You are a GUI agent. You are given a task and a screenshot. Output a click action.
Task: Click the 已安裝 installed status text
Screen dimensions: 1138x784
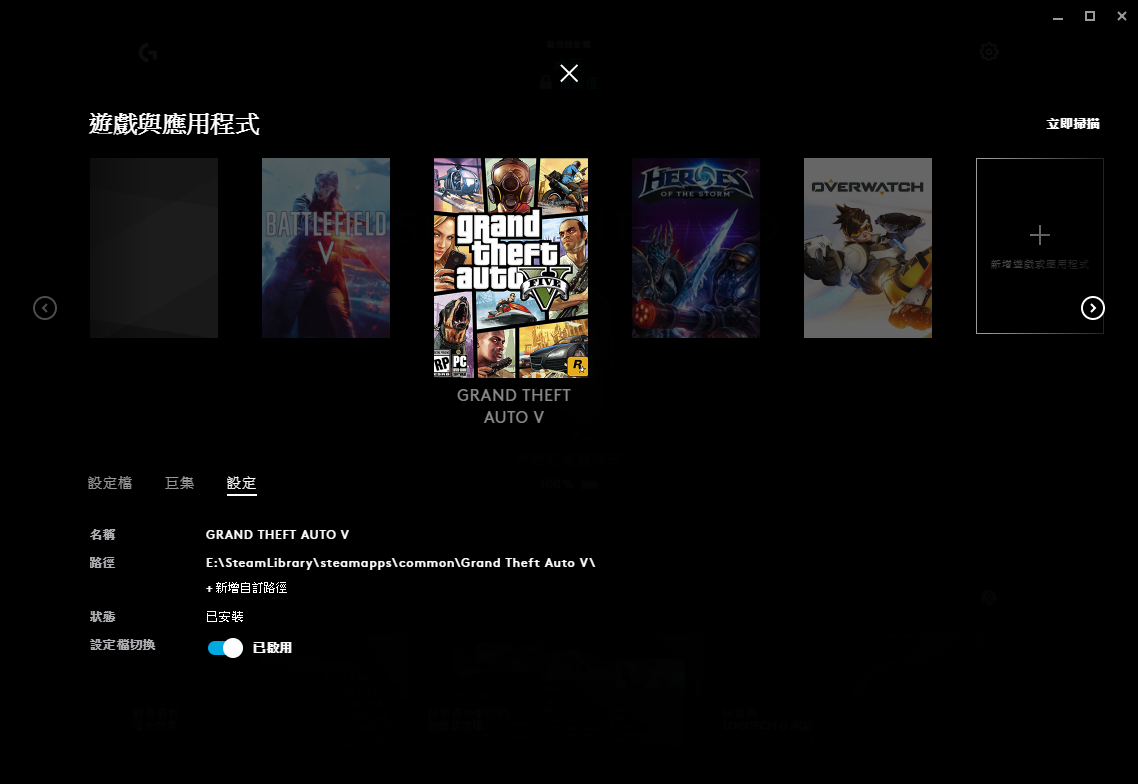[x=225, y=616]
